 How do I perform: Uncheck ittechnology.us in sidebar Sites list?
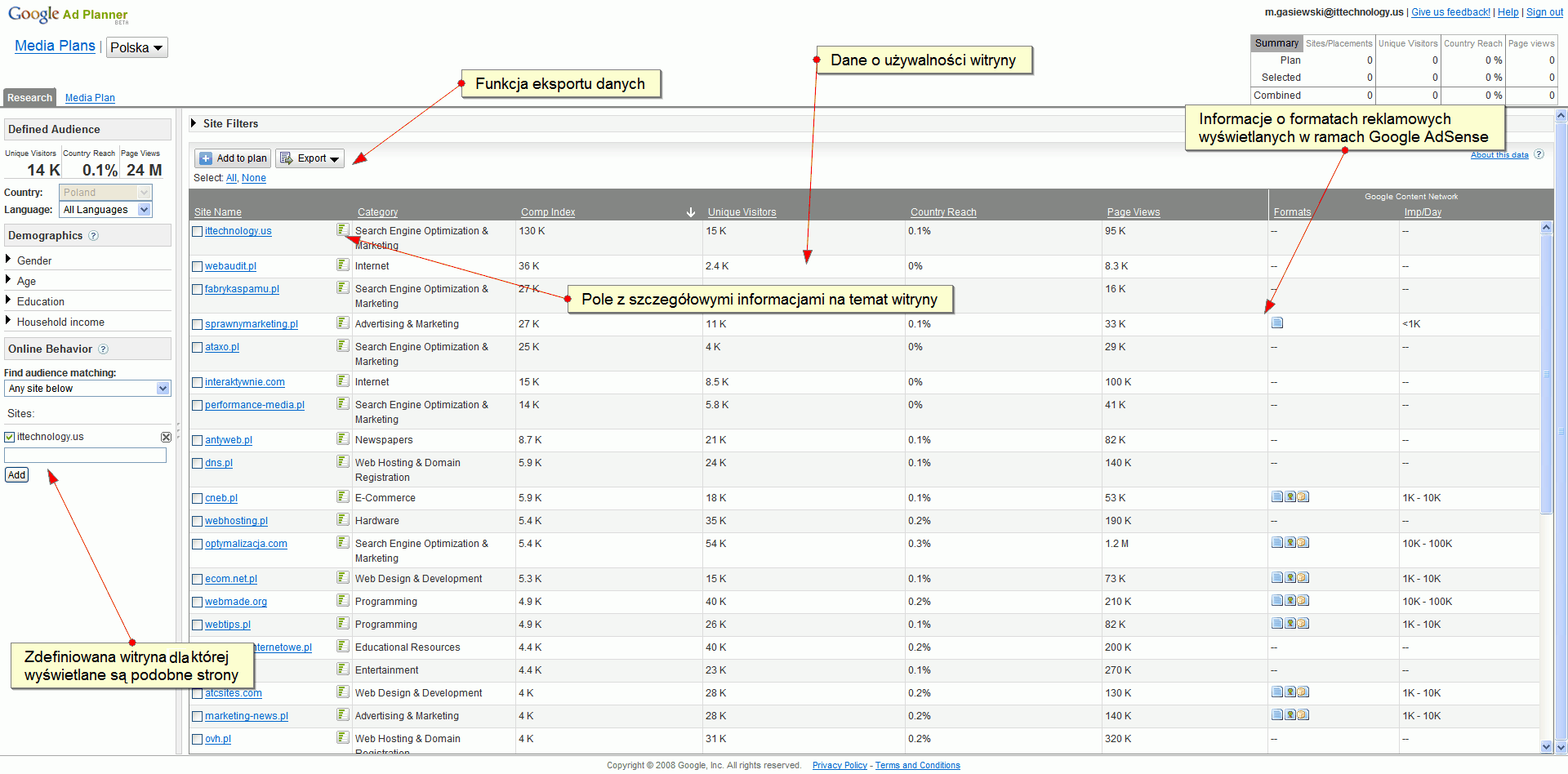tap(10, 437)
